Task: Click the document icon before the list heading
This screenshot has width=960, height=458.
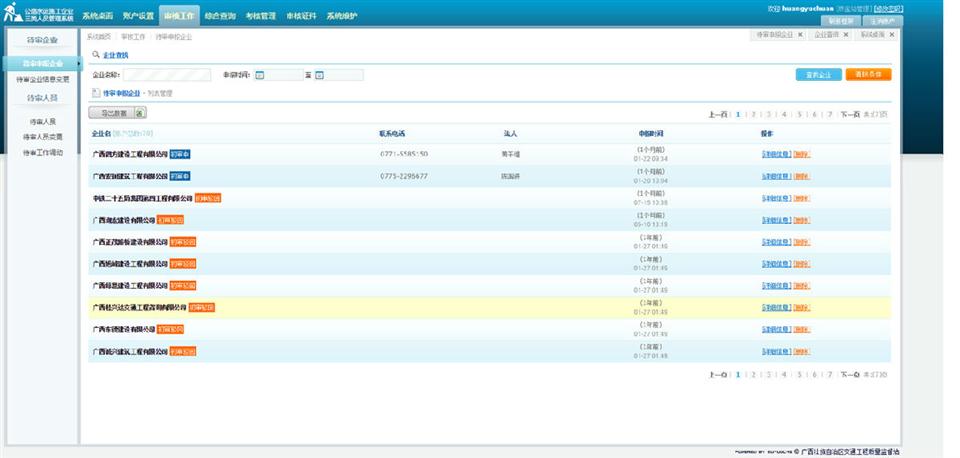Action: [x=96, y=93]
